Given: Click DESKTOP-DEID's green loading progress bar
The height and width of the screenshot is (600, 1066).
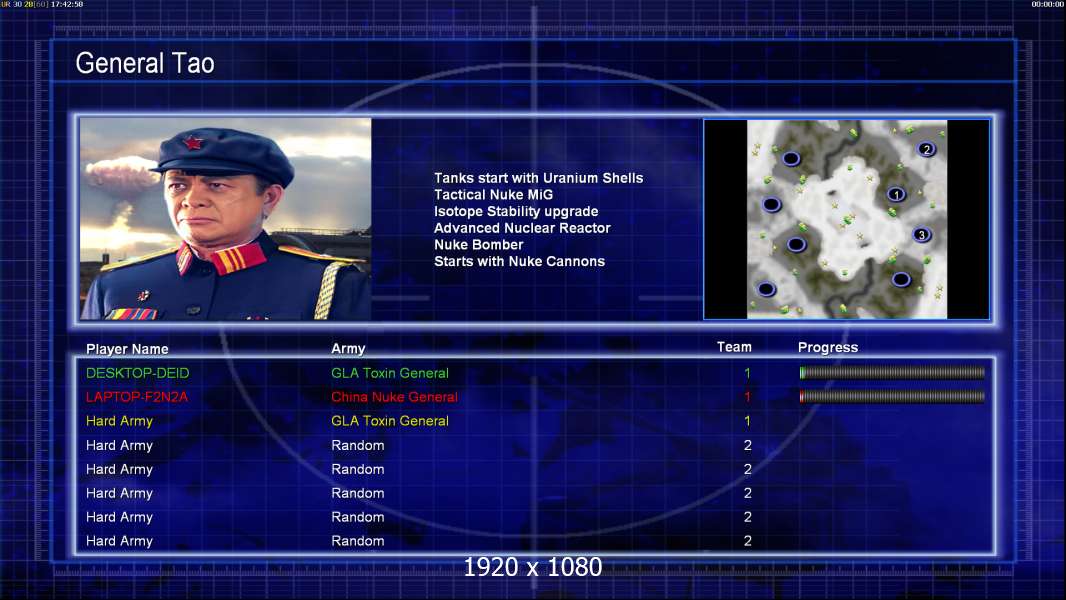Looking at the screenshot, I should coord(892,372).
